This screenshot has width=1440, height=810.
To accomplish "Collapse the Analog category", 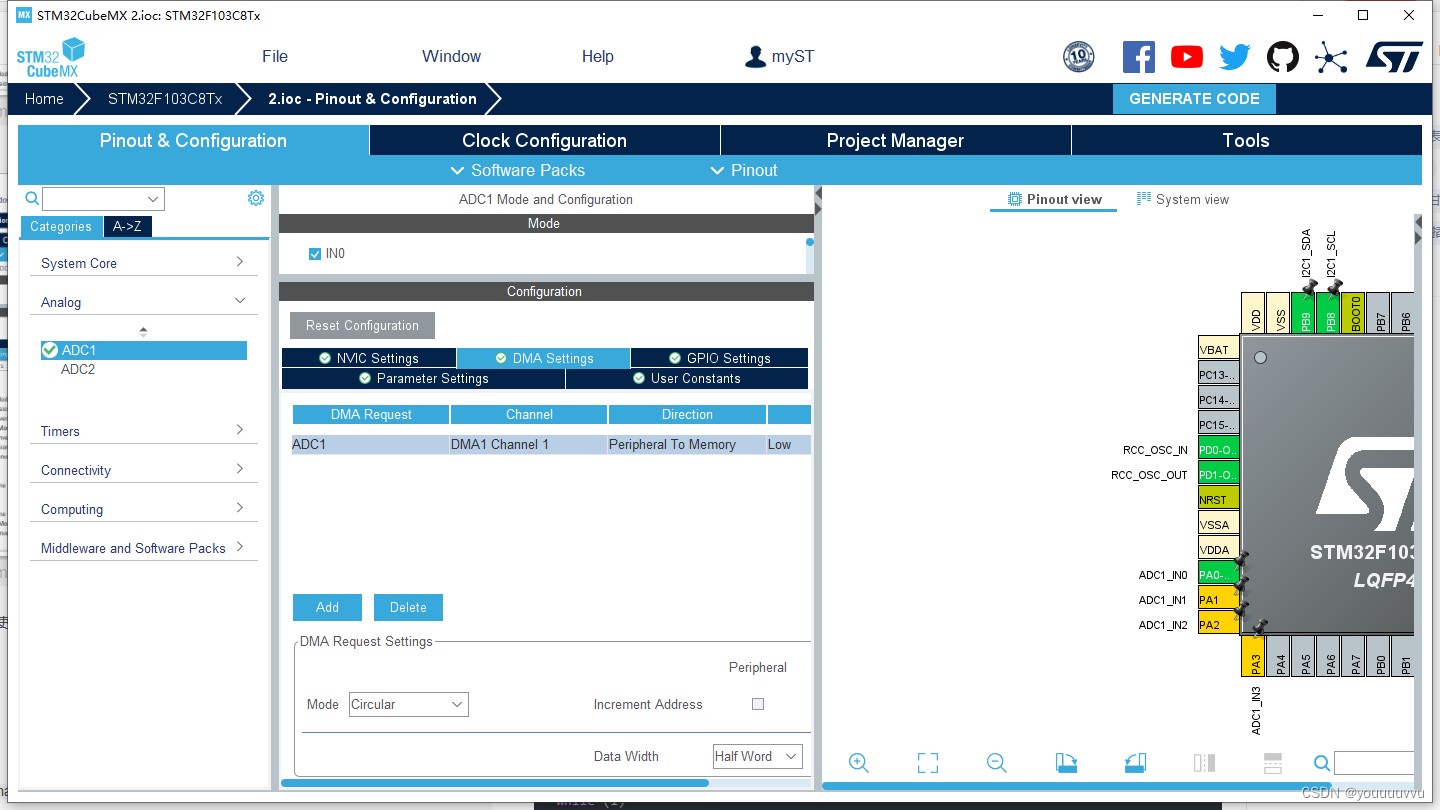I will tap(143, 302).
